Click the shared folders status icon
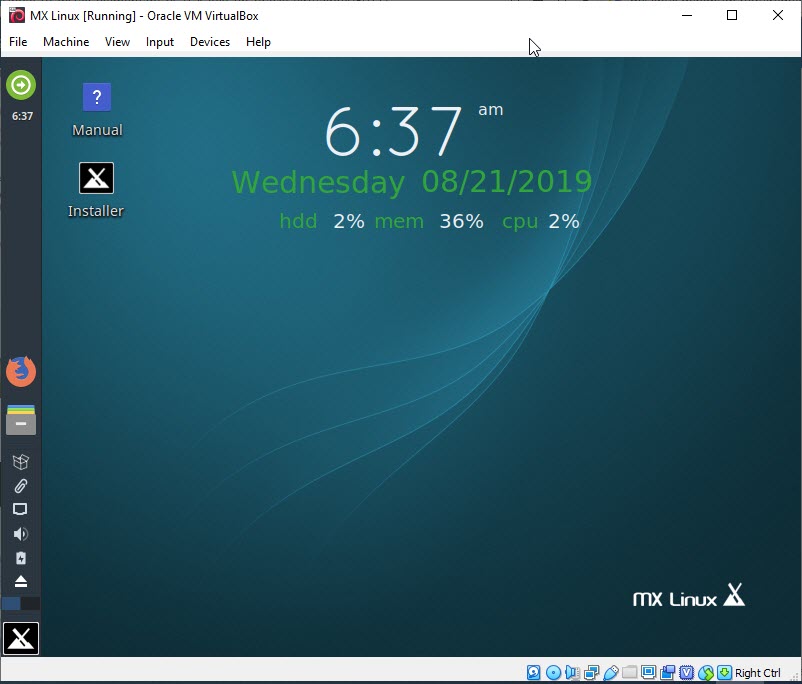This screenshot has height=684, width=802. (629, 672)
